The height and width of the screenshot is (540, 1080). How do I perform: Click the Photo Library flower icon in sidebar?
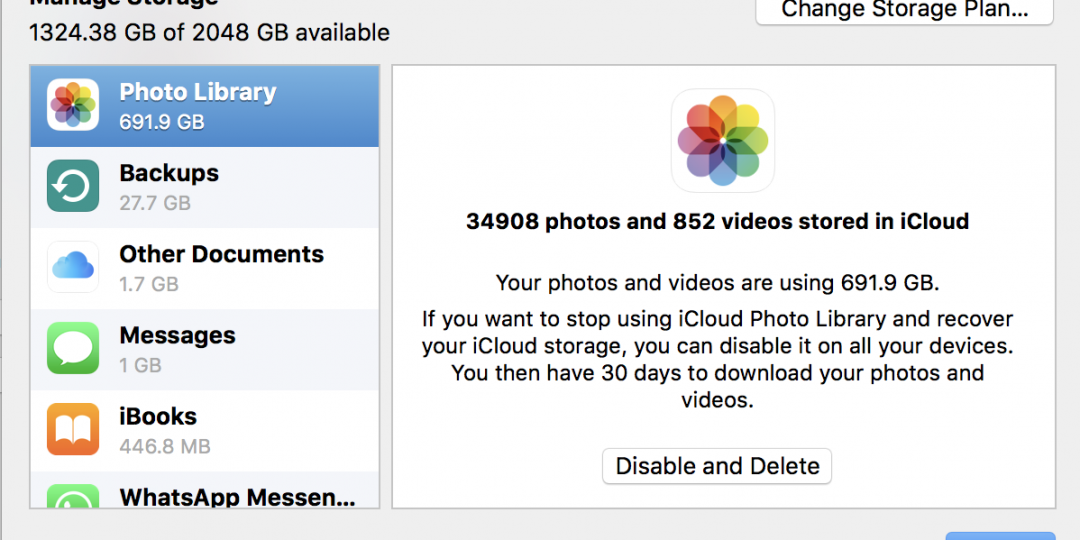(73, 105)
